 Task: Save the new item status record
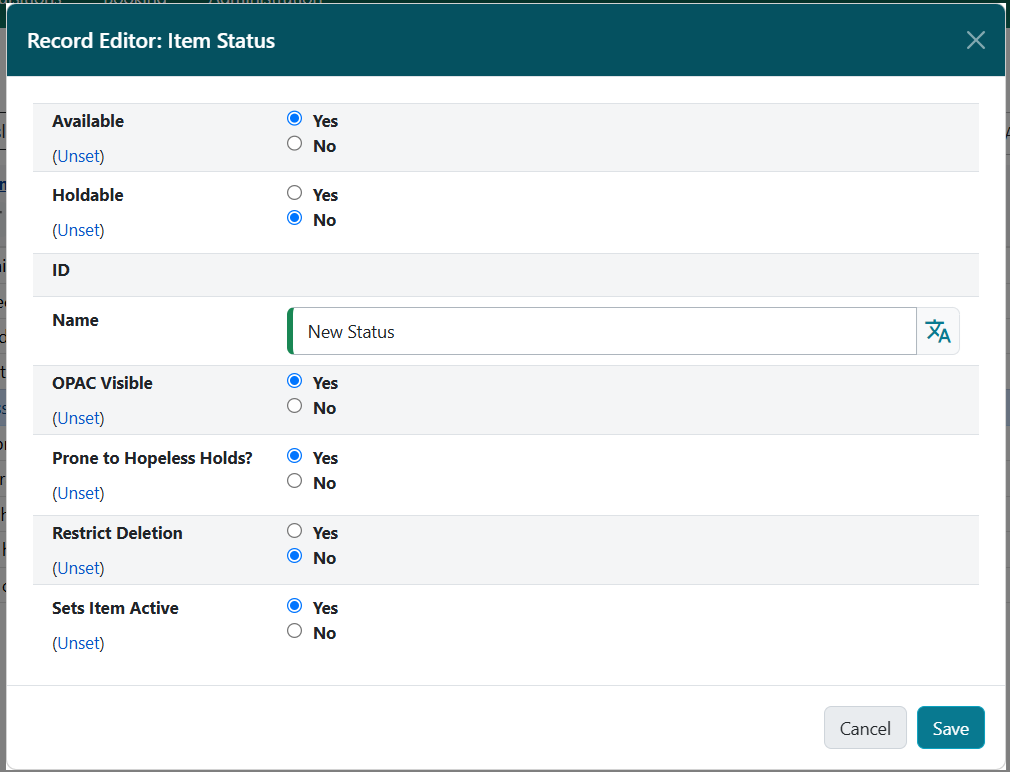(x=950, y=727)
